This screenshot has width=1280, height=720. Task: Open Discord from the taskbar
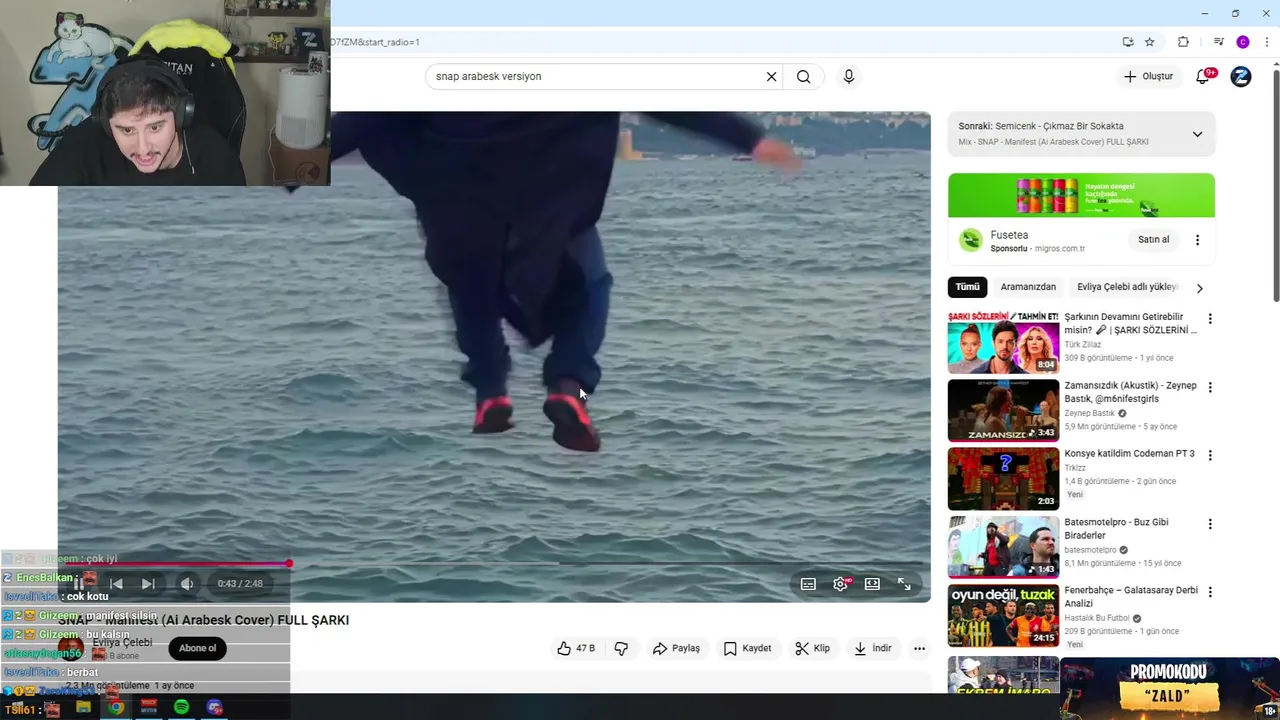point(214,707)
